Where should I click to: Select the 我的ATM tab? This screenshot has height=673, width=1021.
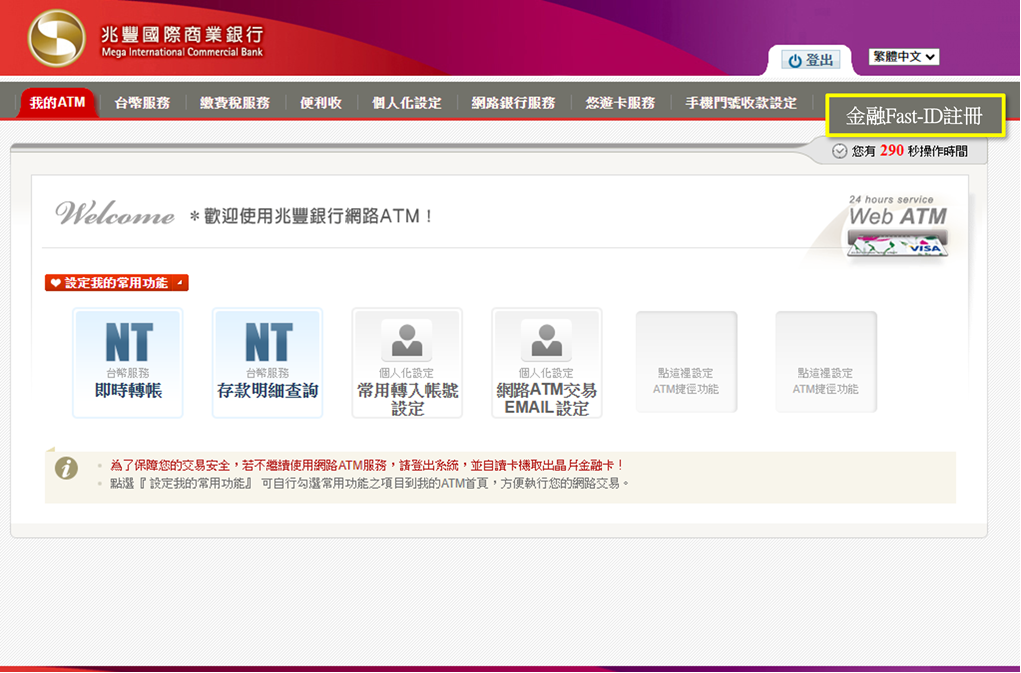pos(57,103)
